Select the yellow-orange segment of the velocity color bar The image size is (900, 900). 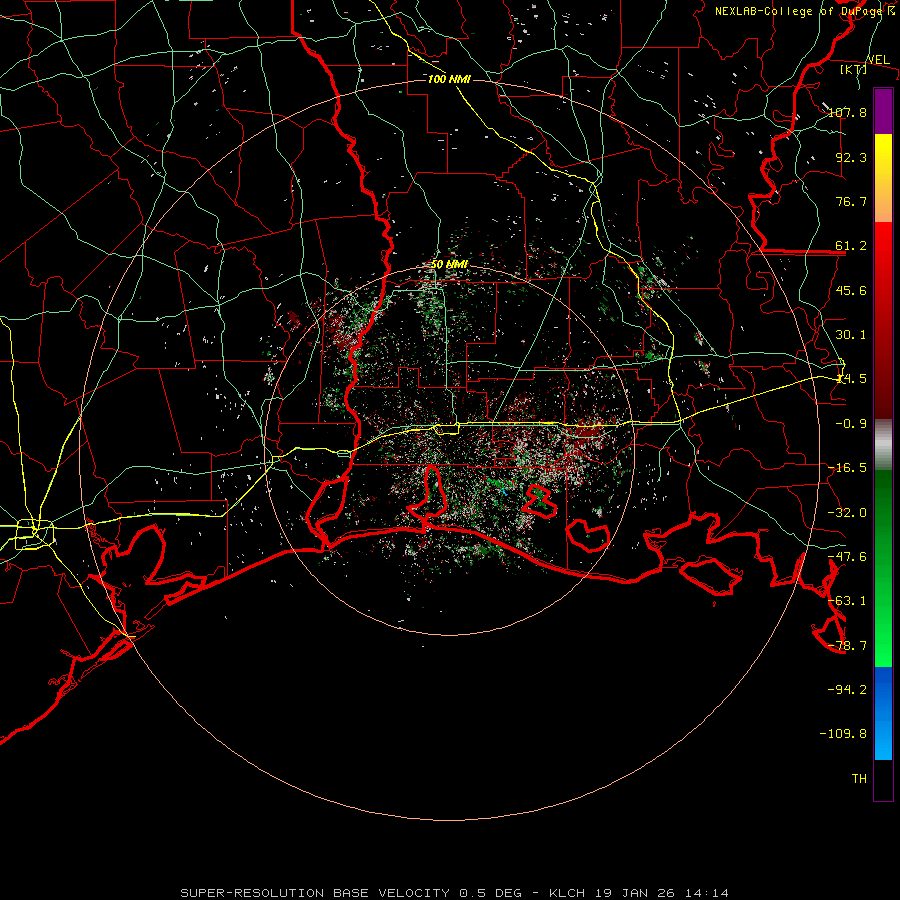[x=883, y=178]
